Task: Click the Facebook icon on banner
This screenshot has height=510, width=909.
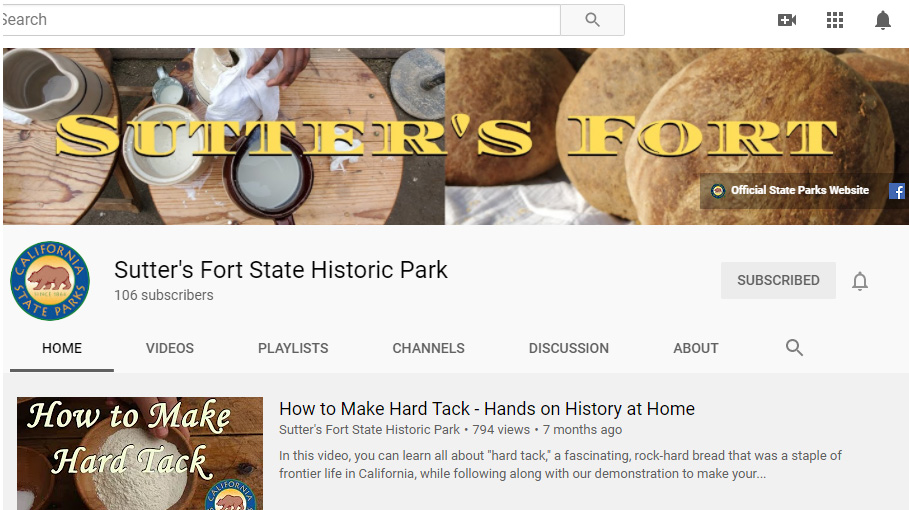Action: tap(897, 191)
